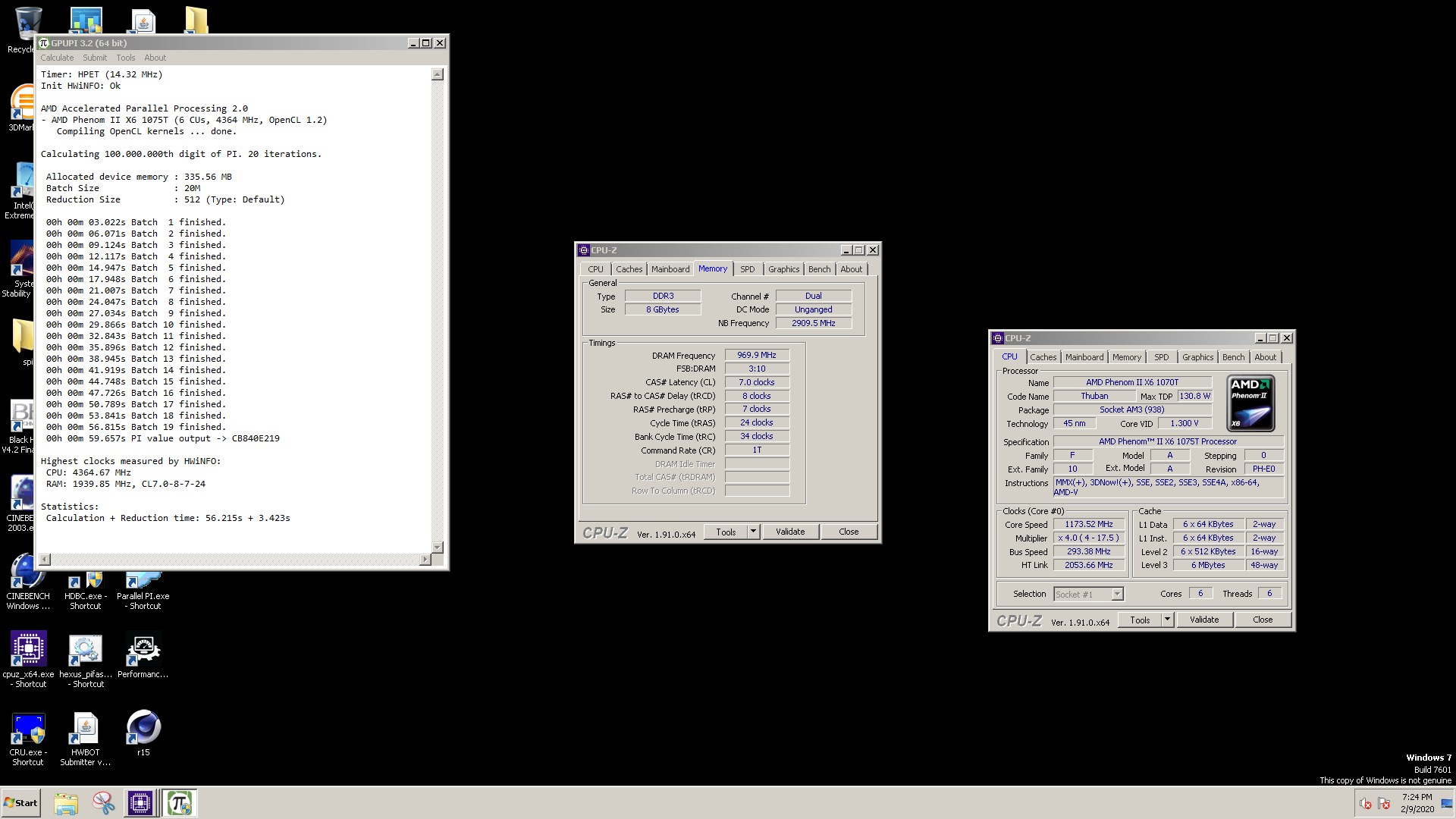Click GPUPI horizontal scrollbar right arrow
This screenshot has height=819, width=1456.
click(x=425, y=560)
